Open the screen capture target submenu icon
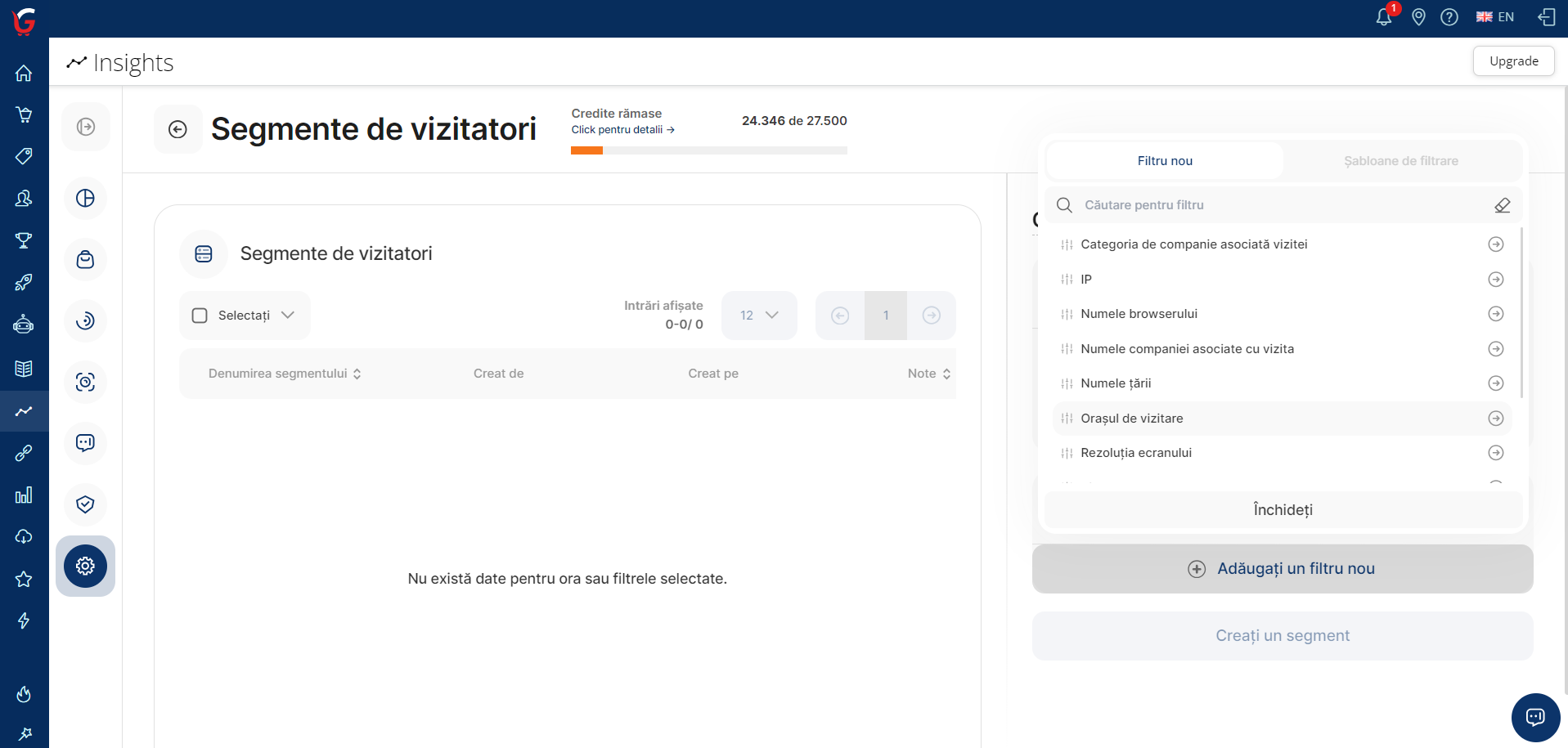 pyautogui.click(x=85, y=382)
